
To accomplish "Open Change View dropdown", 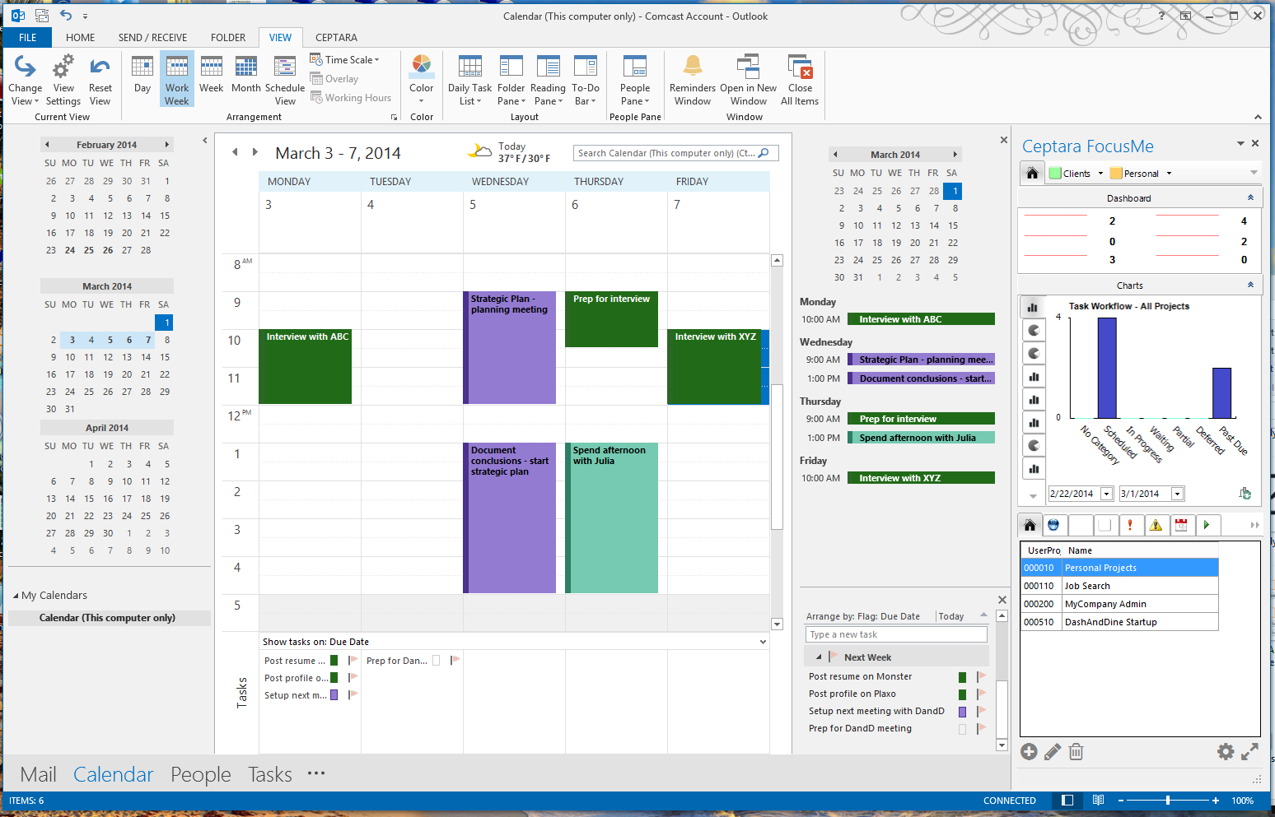I will 25,80.
